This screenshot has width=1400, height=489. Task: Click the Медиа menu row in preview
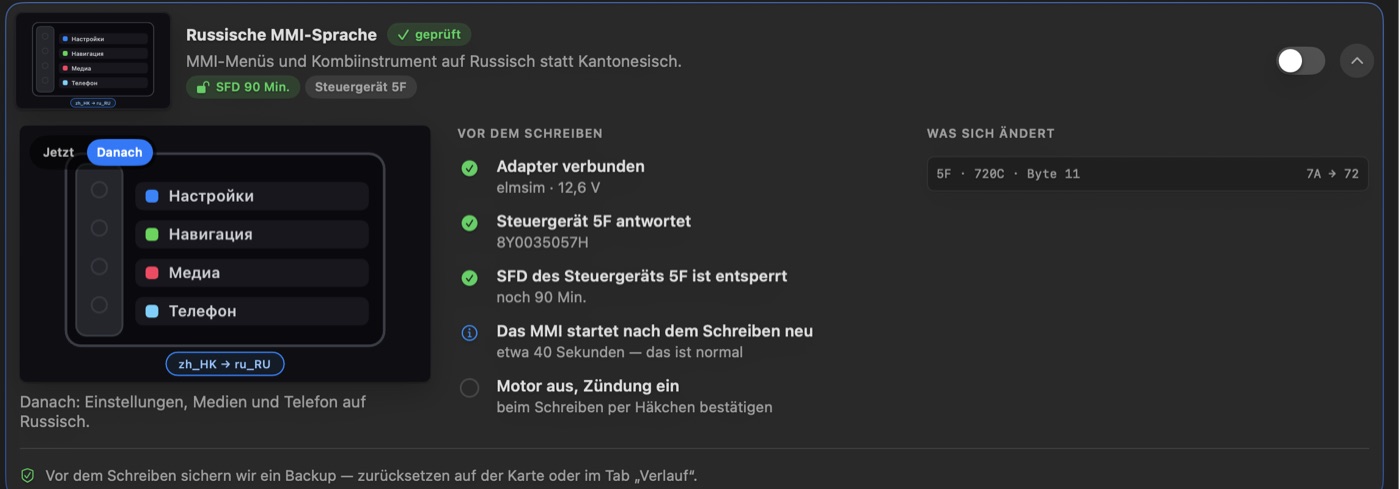point(252,273)
